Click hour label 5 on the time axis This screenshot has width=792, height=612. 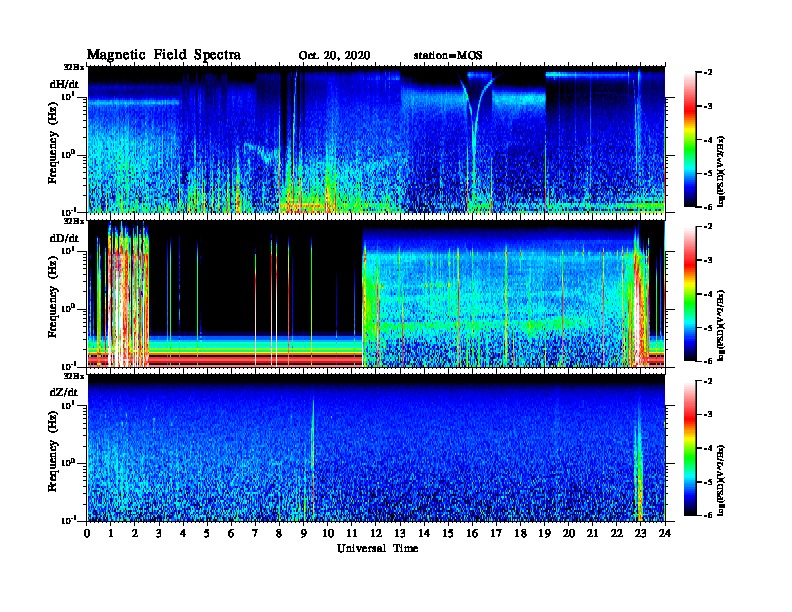click(207, 533)
